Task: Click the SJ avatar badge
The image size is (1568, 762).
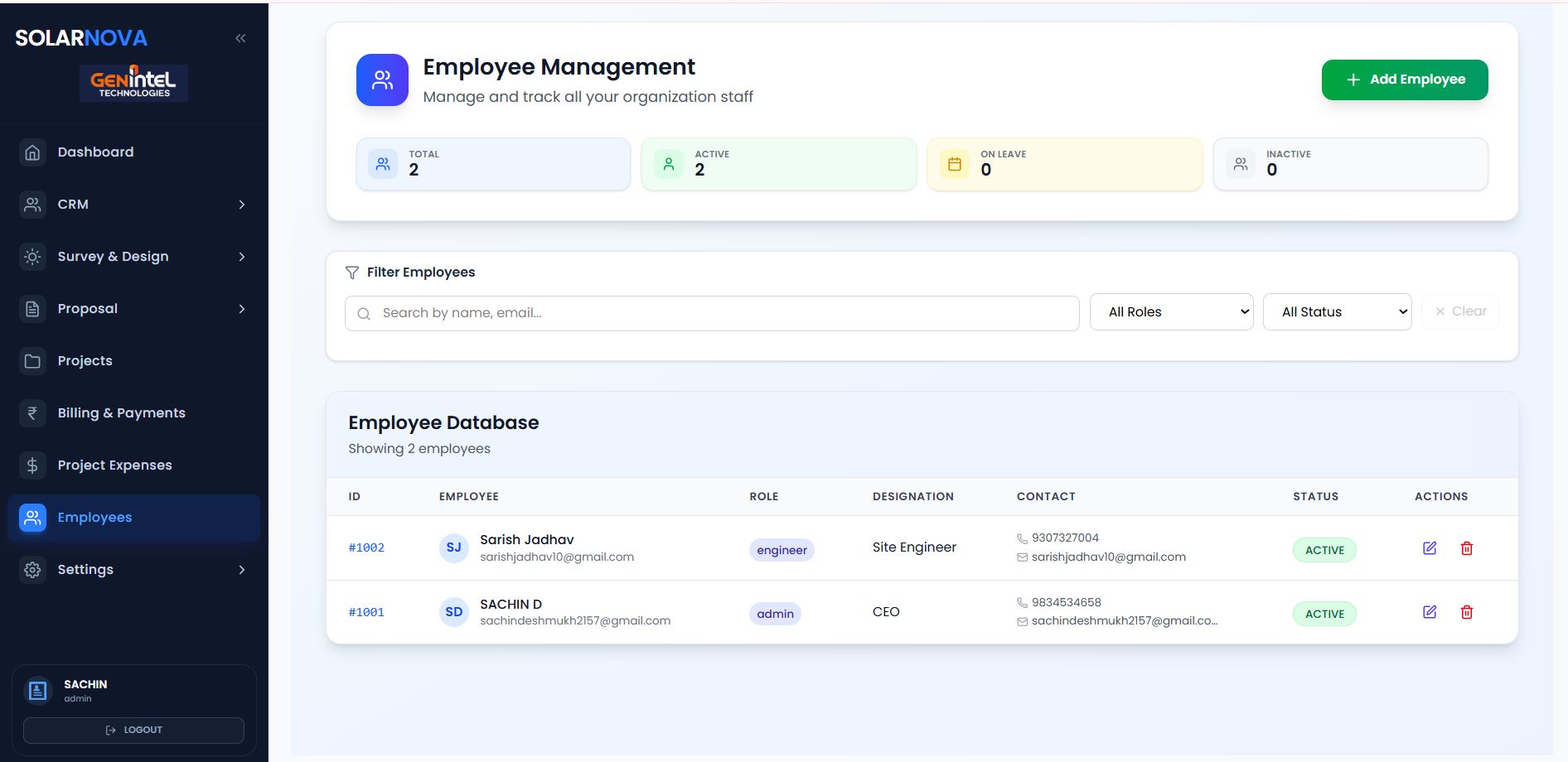Action: 453,547
